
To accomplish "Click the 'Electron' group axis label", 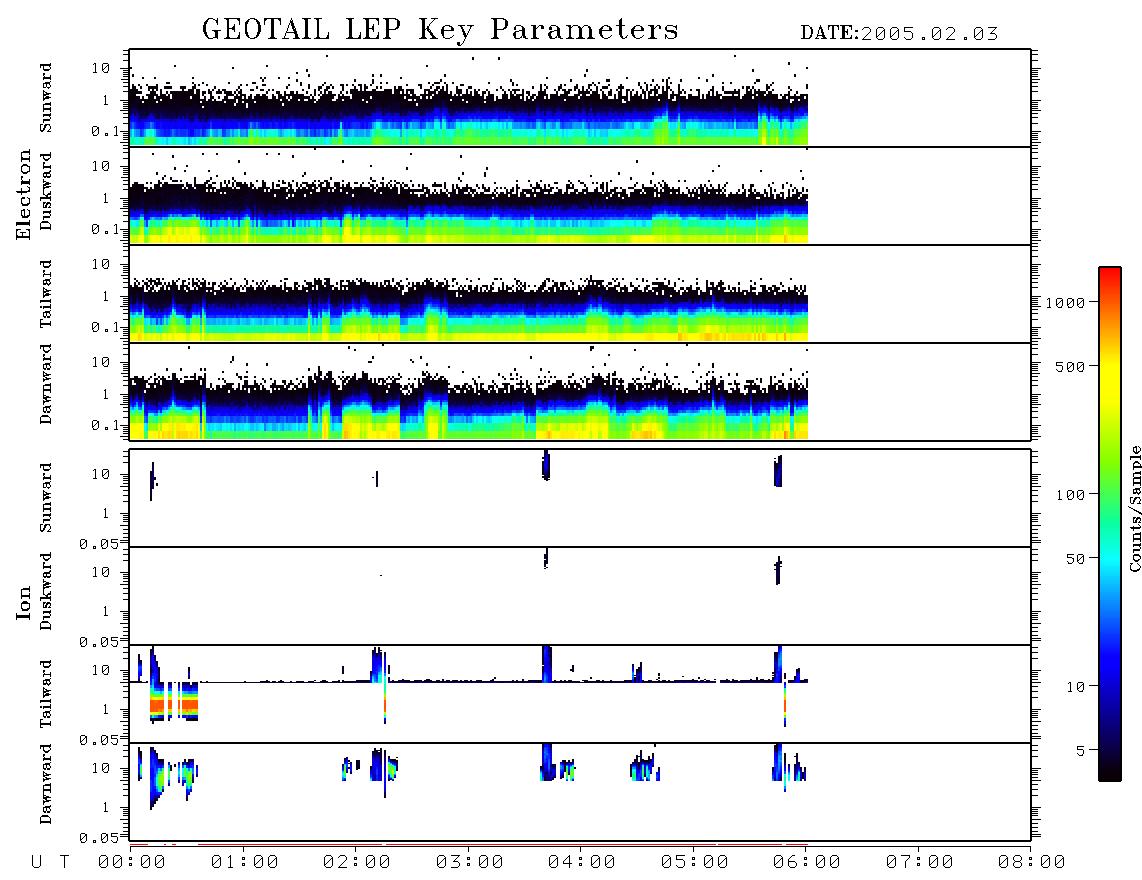I will [x=23, y=194].
